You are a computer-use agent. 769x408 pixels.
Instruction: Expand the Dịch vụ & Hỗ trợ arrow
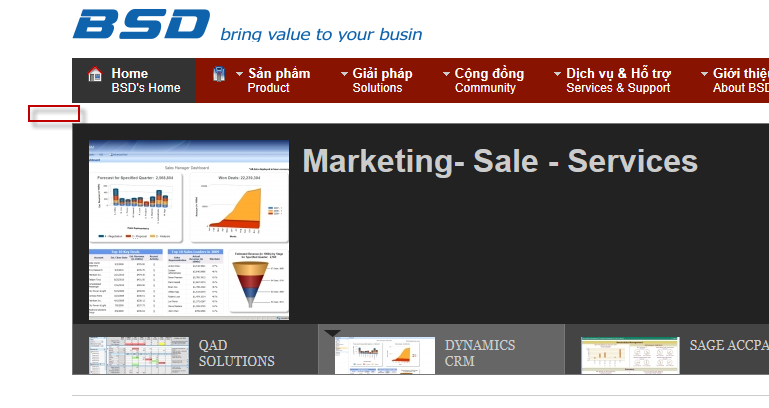click(x=558, y=74)
